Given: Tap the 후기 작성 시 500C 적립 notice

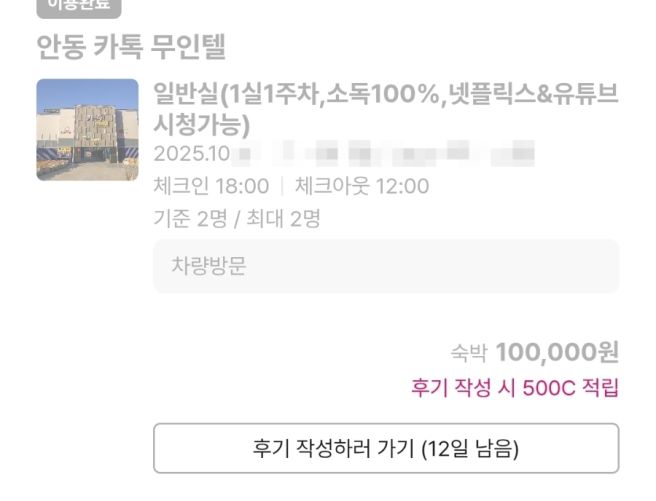Looking at the screenshot, I should point(515,388).
